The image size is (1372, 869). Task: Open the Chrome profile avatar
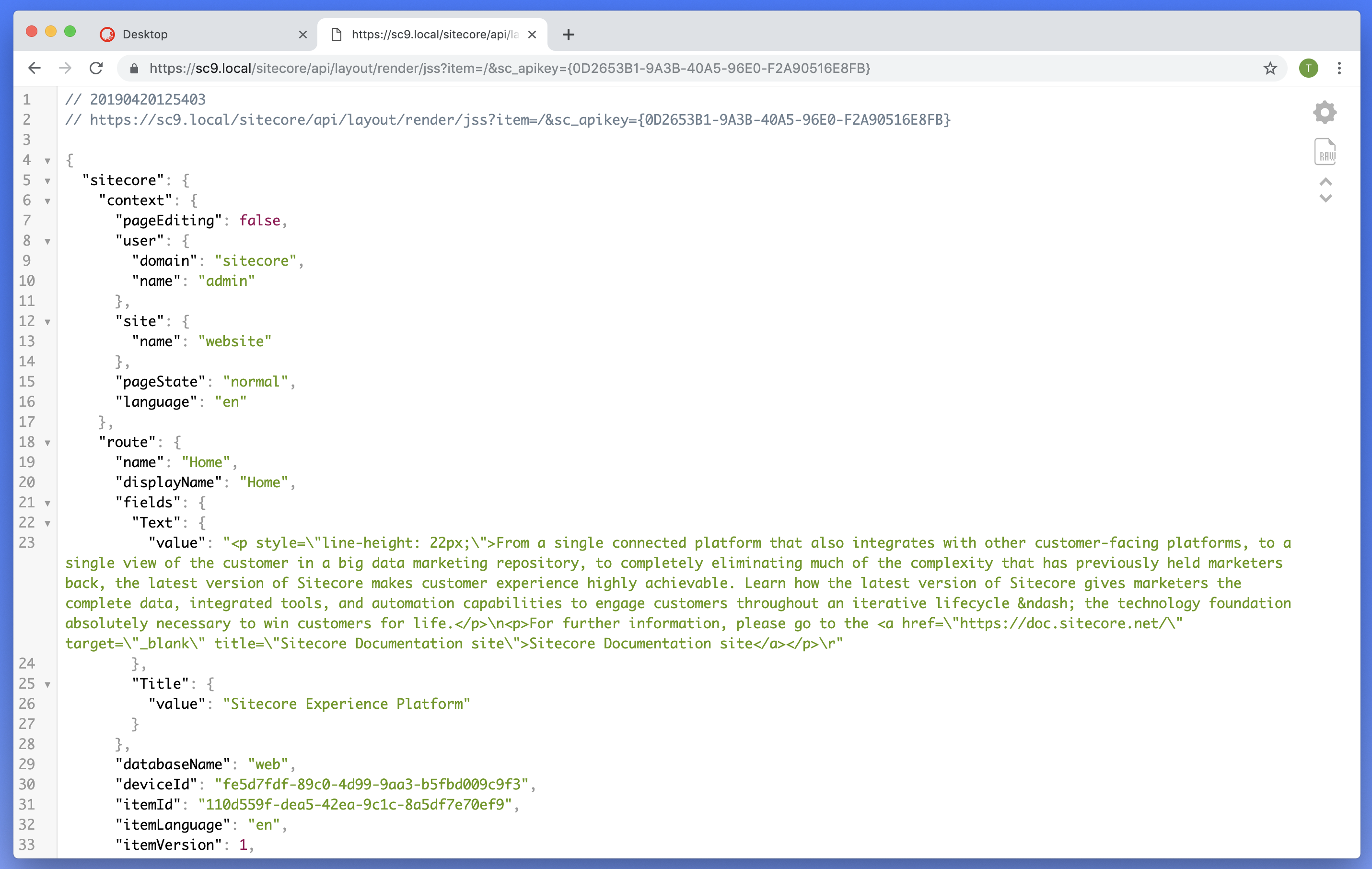pos(1308,69)
